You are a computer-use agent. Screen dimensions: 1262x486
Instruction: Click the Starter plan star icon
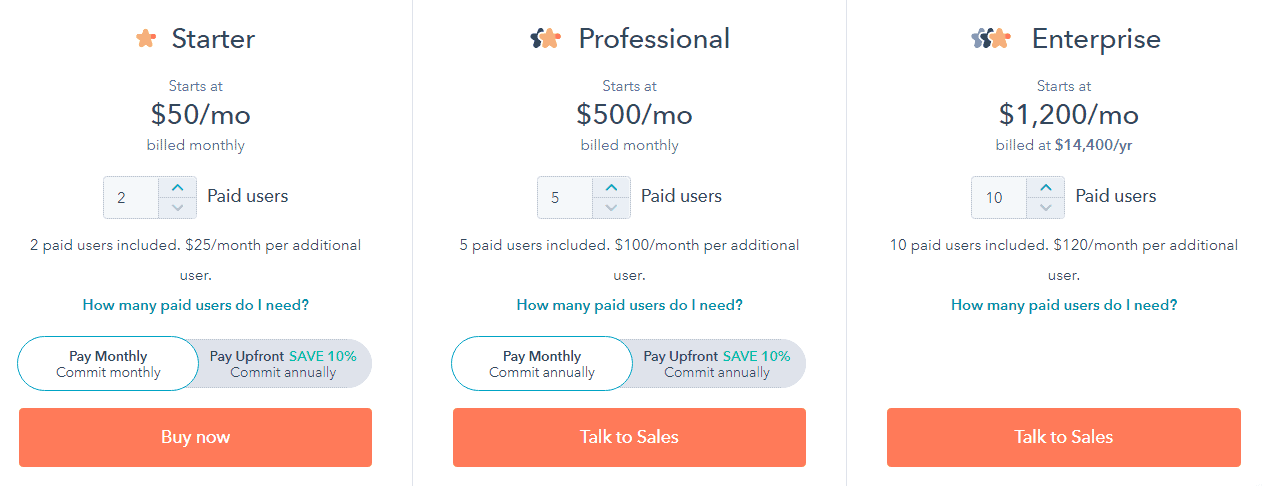(146, 39)
